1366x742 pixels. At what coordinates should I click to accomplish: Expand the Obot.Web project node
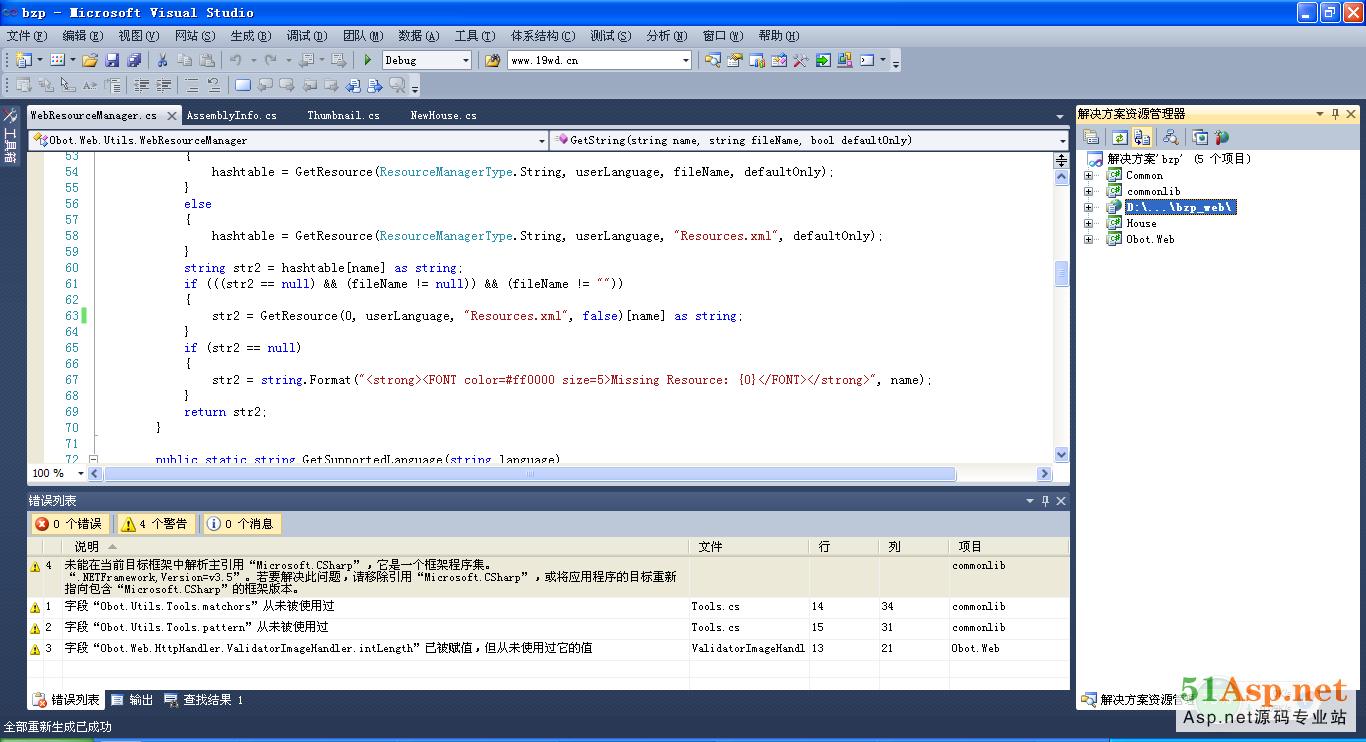[x=1089, y=239]
